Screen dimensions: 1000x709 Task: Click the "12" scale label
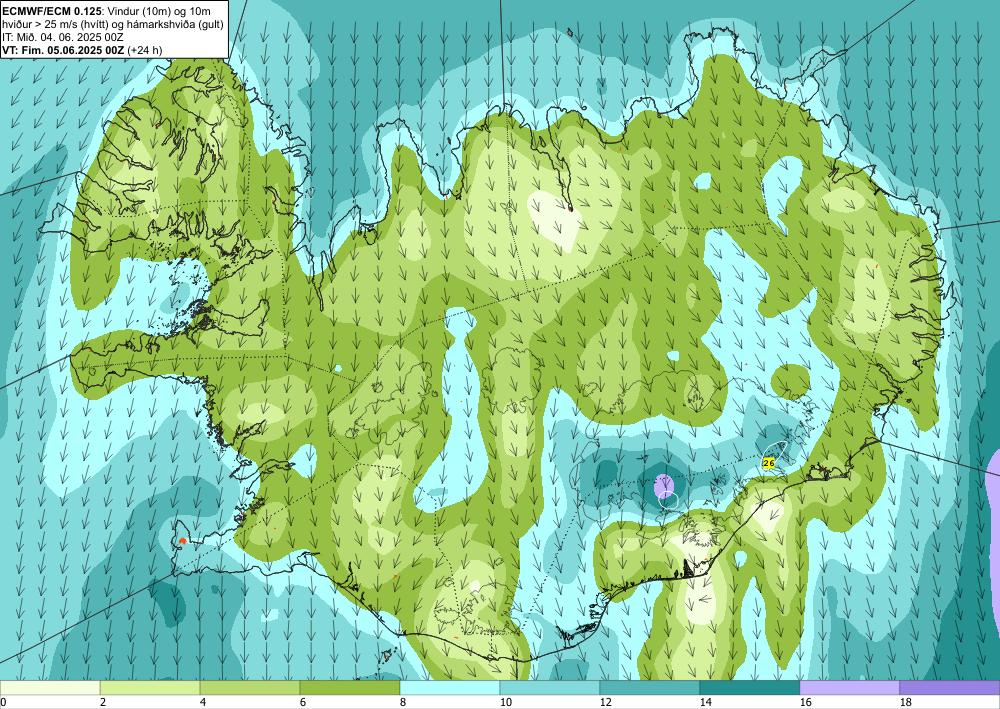tap(605, 702)
